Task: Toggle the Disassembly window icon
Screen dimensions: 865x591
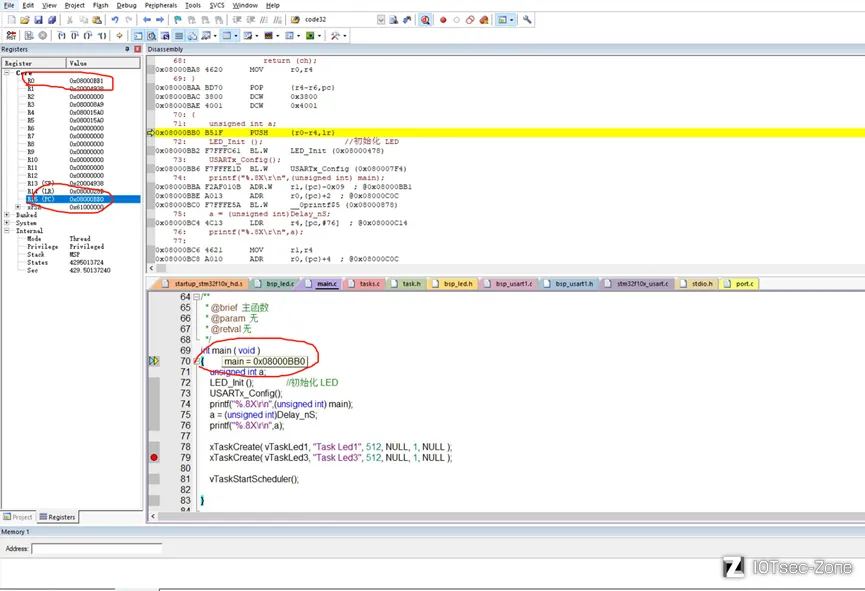Action: 151,35
